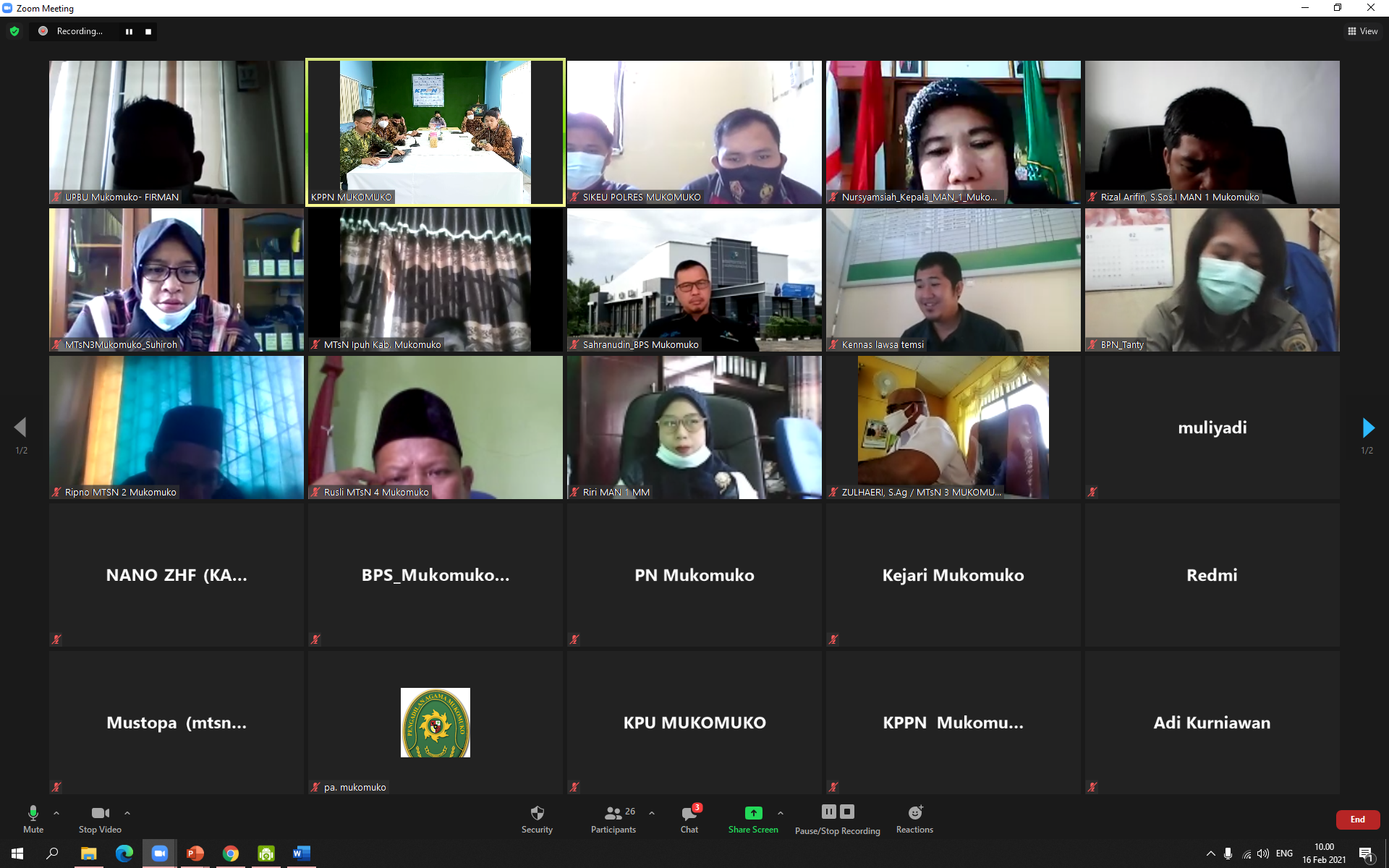This screenshot has width=1389, height=868.
Task: Pause recording in bottom toolbar
Action: pos(829,812)
